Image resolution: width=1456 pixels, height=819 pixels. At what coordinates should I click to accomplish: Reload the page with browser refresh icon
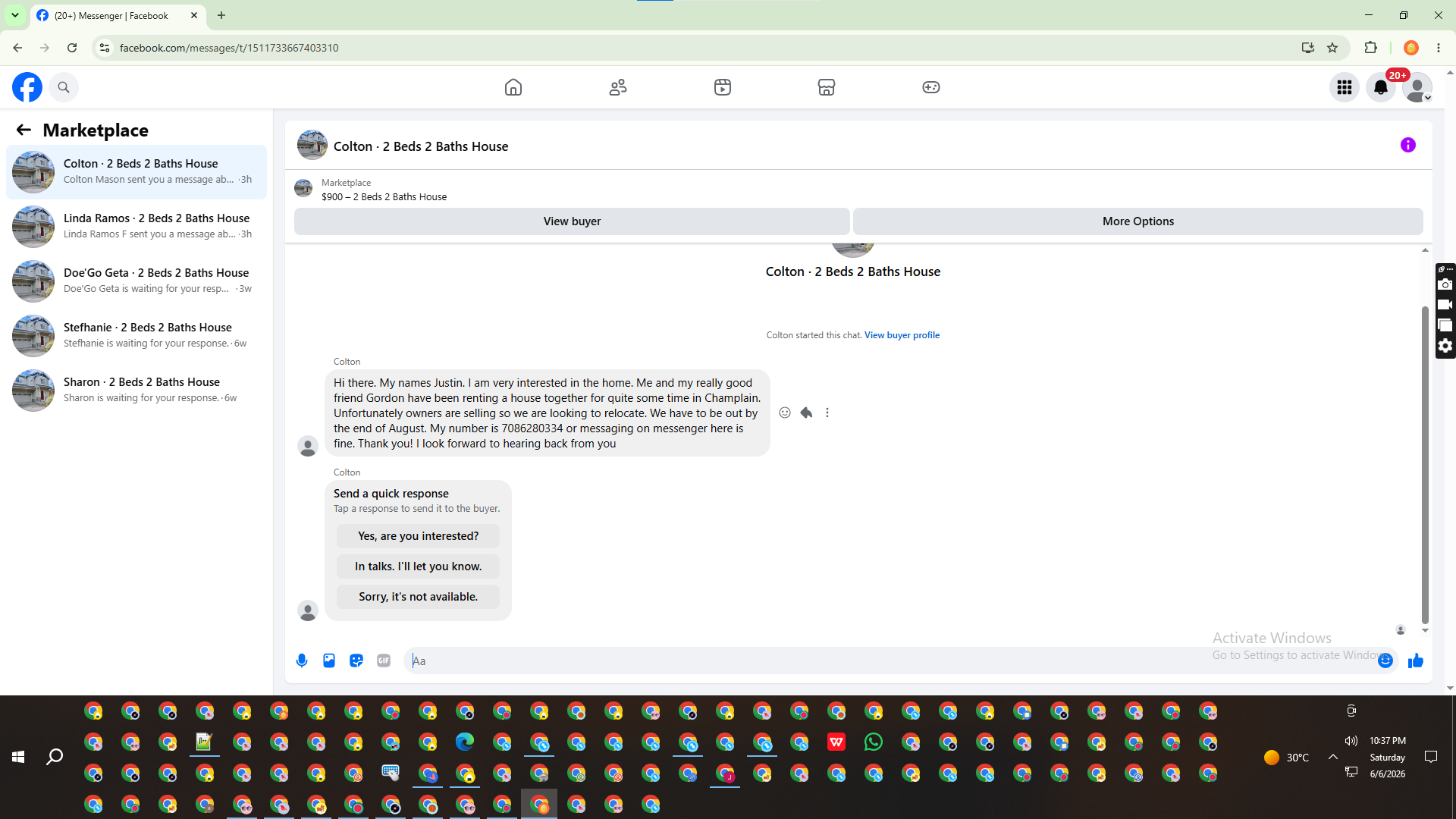tap(72, 48)
